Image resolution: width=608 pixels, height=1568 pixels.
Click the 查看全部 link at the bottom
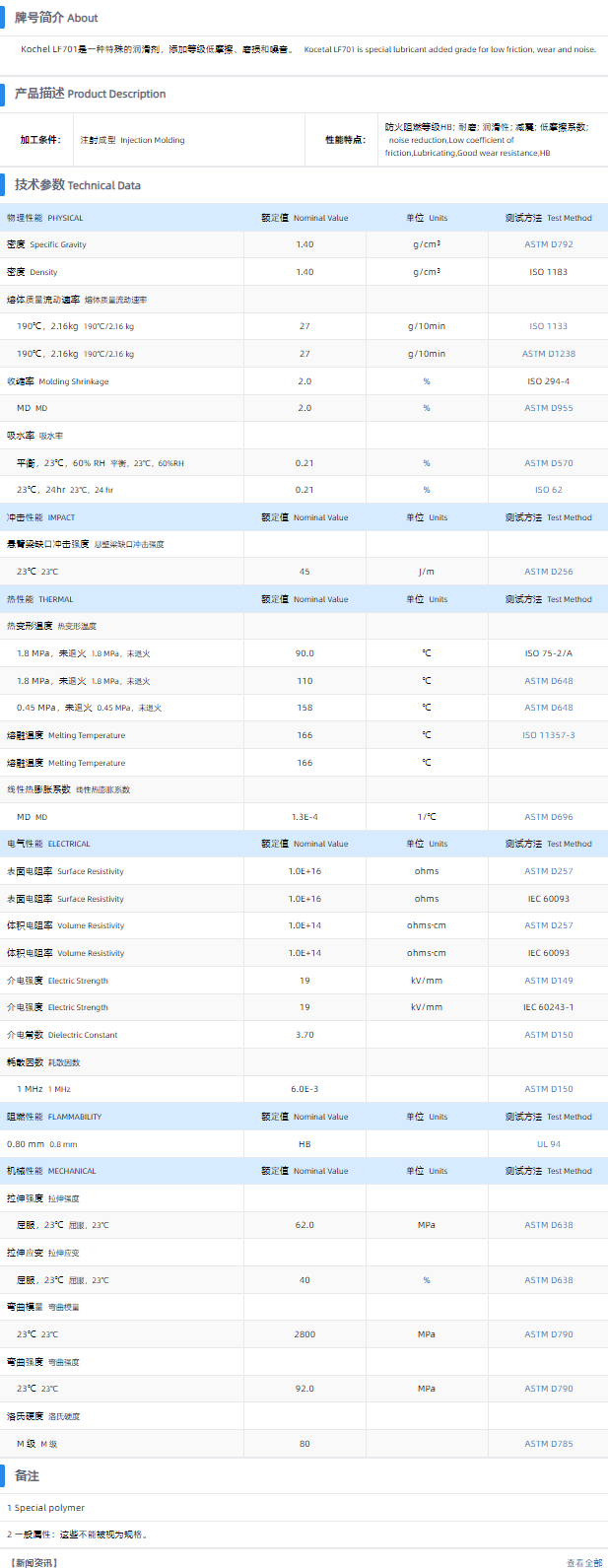tap(583, 1562)
